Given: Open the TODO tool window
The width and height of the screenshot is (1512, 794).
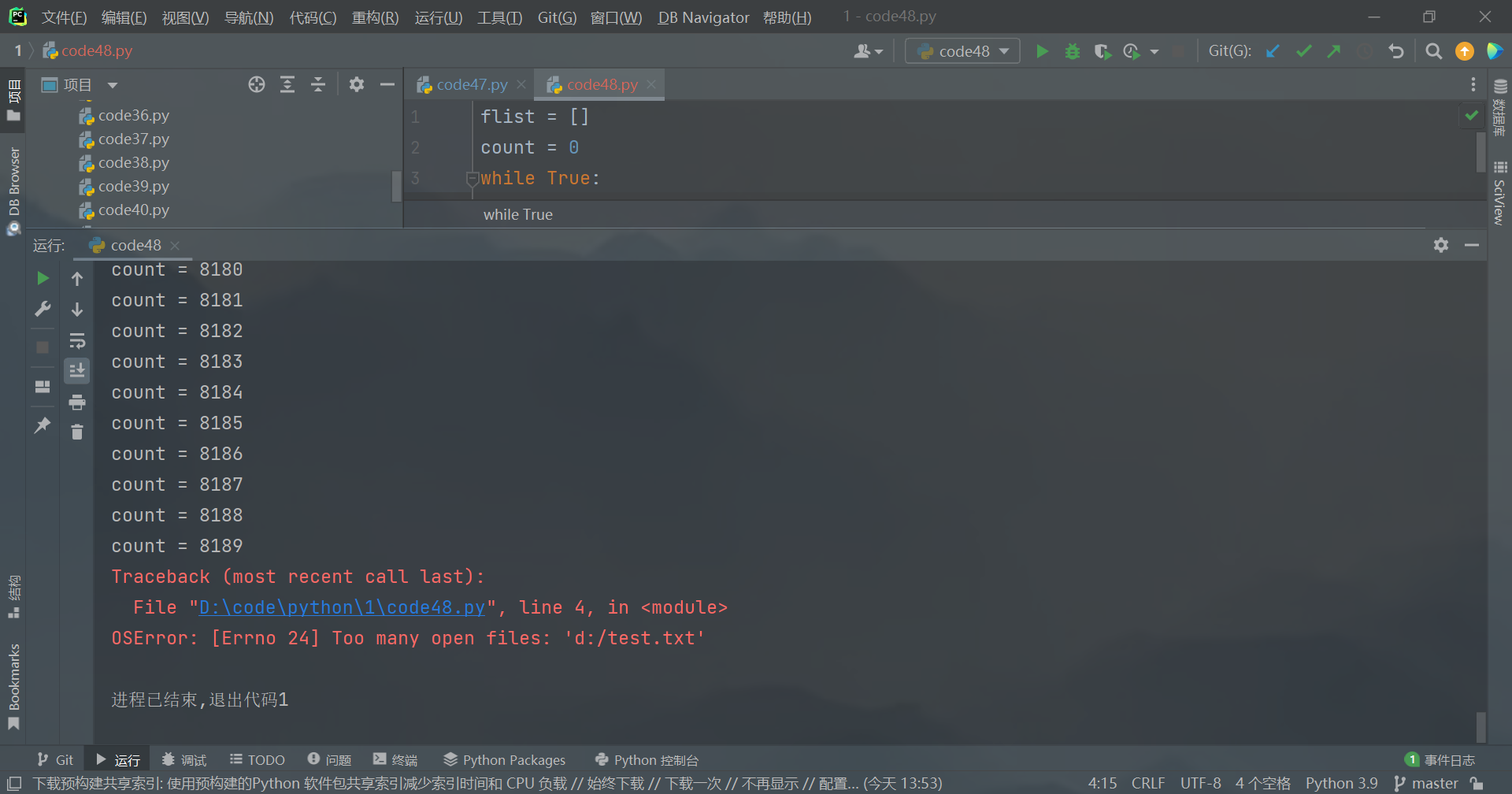Looking at the screenshot, I should coord(257,760).
